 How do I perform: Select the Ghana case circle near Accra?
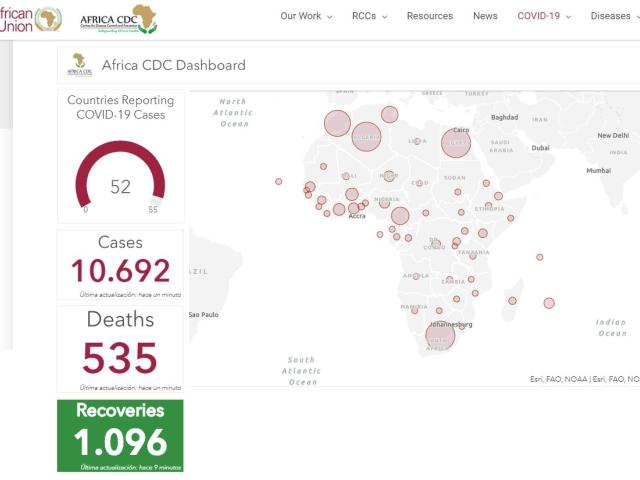click(354, 208)
